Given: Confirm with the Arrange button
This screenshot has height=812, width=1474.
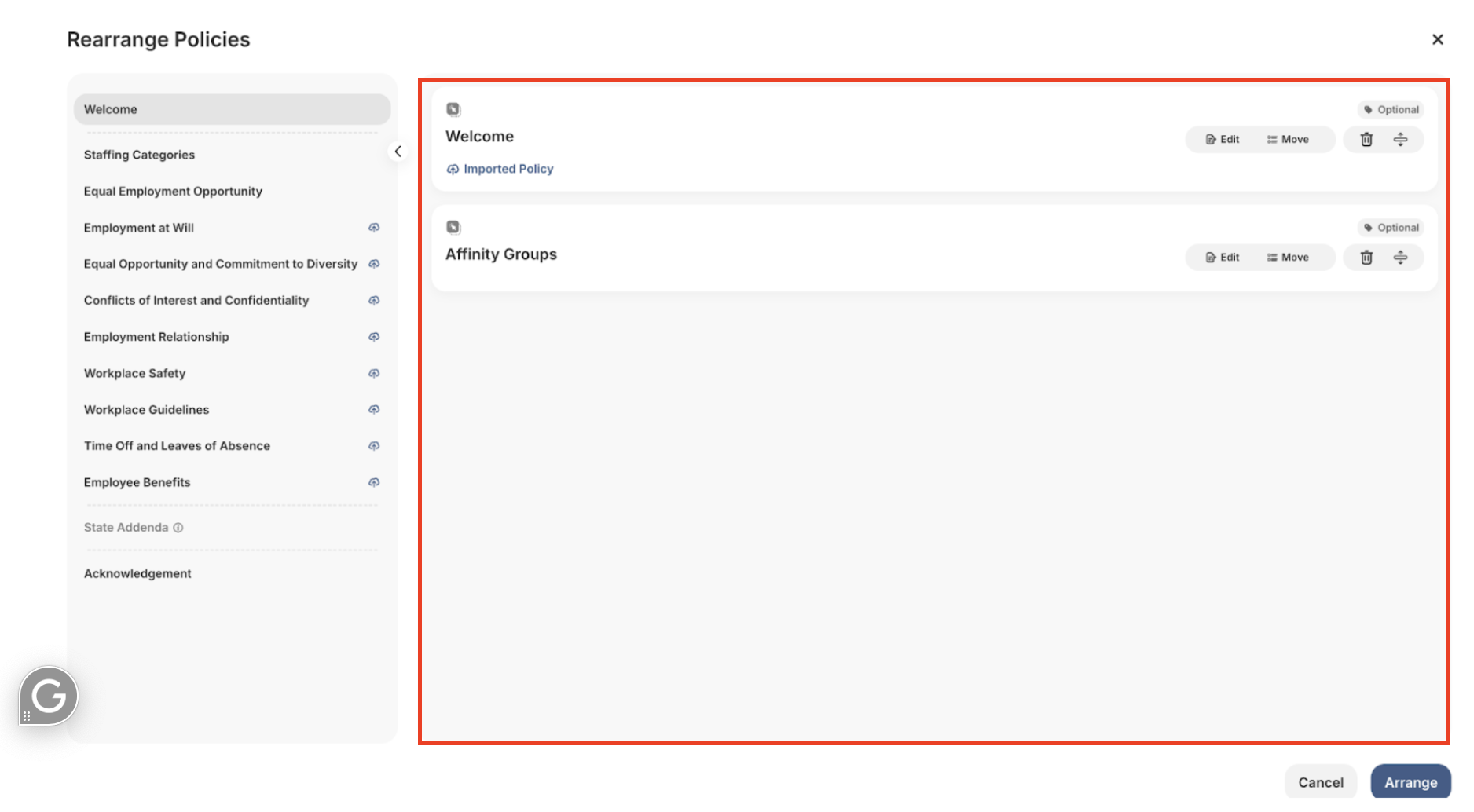Looking at the screenshot, I should (1411, 782).
